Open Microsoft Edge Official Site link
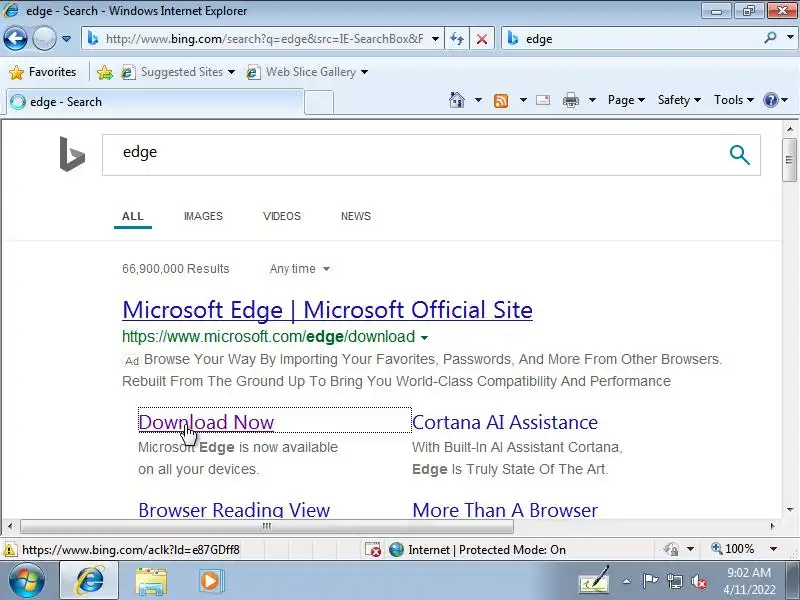 point(328,310)
